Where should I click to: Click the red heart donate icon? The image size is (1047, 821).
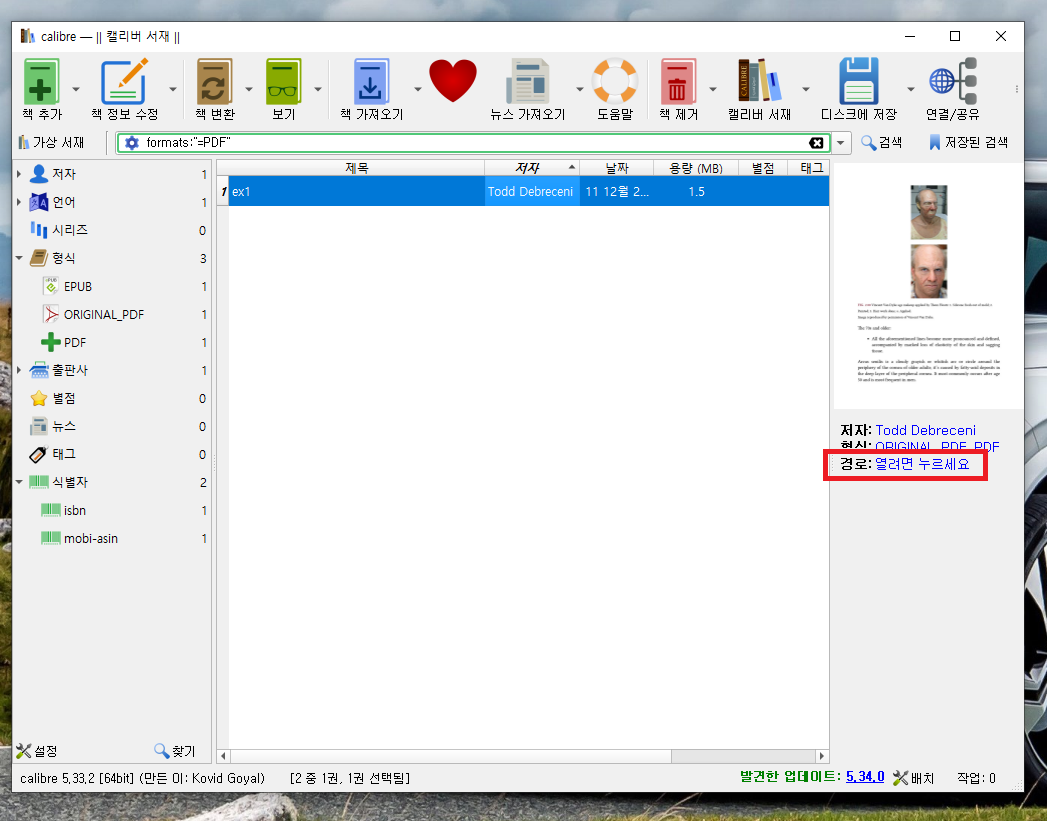453,81
